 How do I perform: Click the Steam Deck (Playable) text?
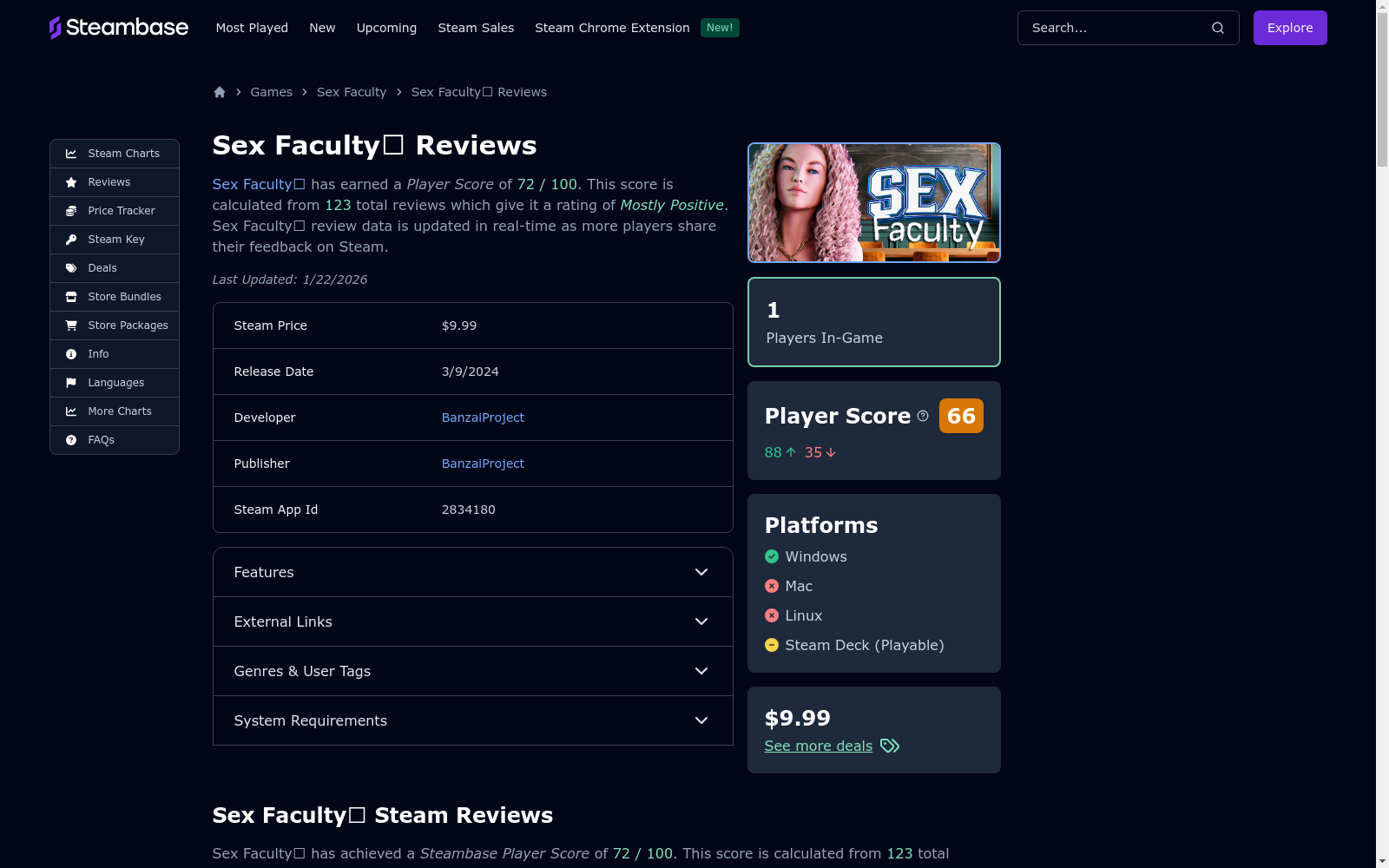click(865, 645)
